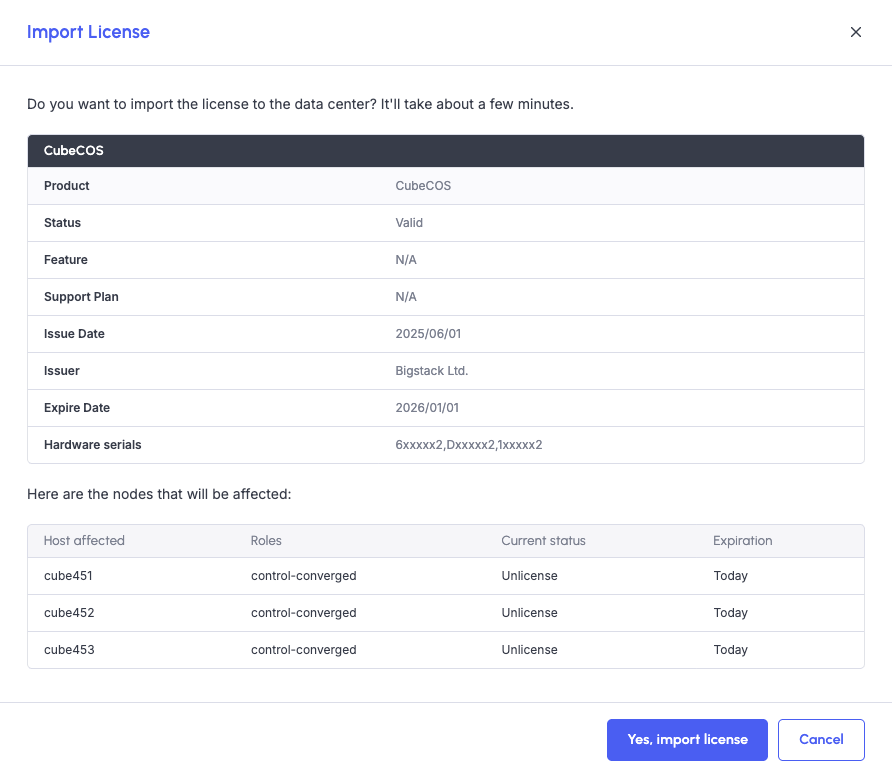Click the Issuer row label

coord(62,371)
